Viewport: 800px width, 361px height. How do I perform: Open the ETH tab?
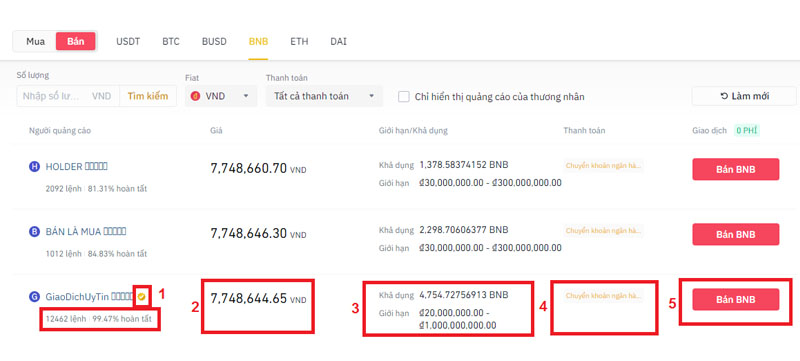(x=299, y=42)
